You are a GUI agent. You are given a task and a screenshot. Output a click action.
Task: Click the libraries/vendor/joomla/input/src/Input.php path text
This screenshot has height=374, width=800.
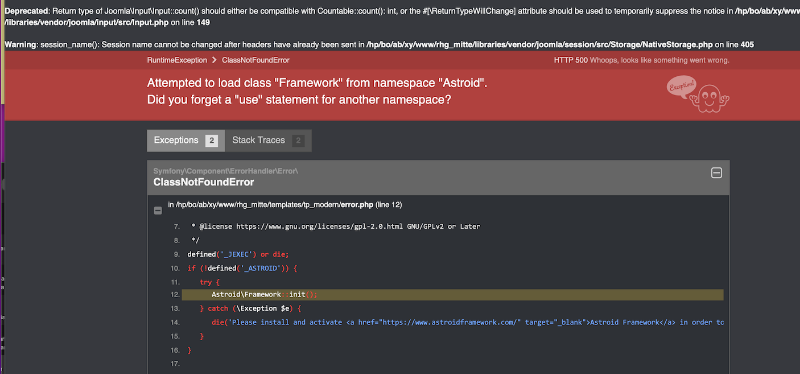pos(86,22)
